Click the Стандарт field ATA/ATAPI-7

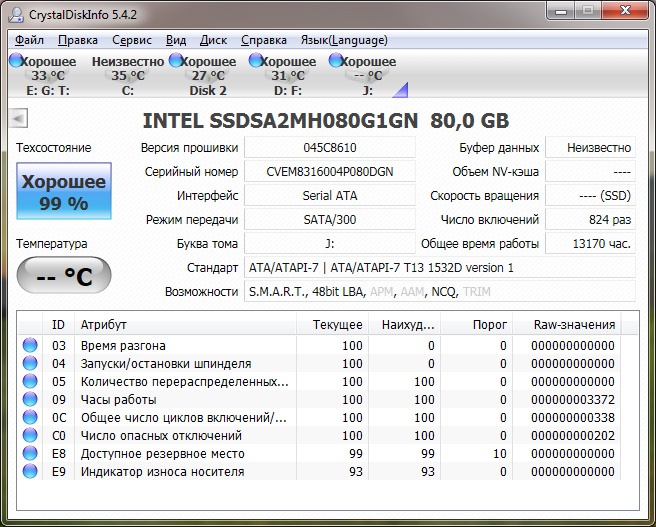(x=440, y=268)
